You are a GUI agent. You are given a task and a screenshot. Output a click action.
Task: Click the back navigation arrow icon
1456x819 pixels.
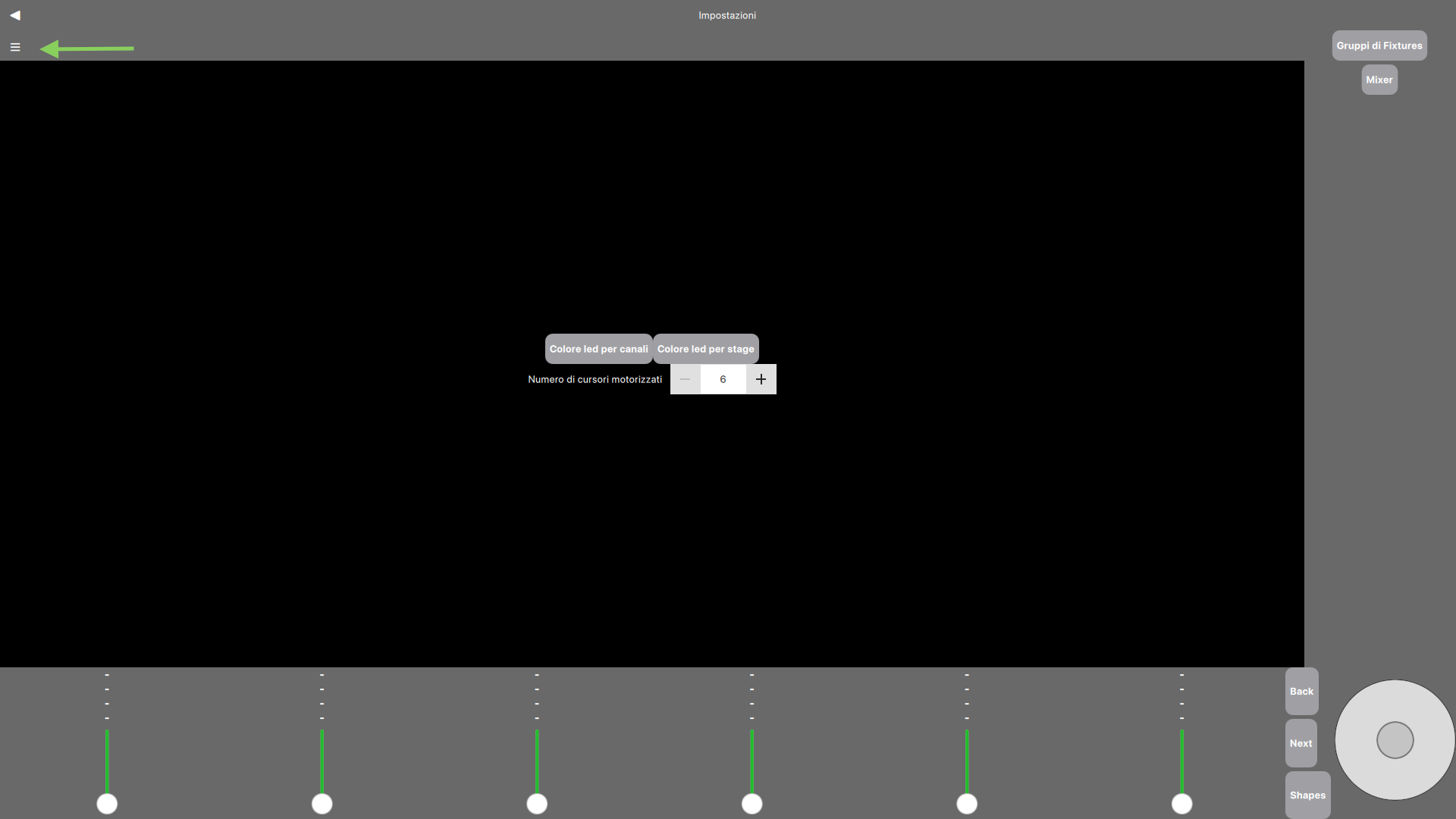click(x=15, y=15)
